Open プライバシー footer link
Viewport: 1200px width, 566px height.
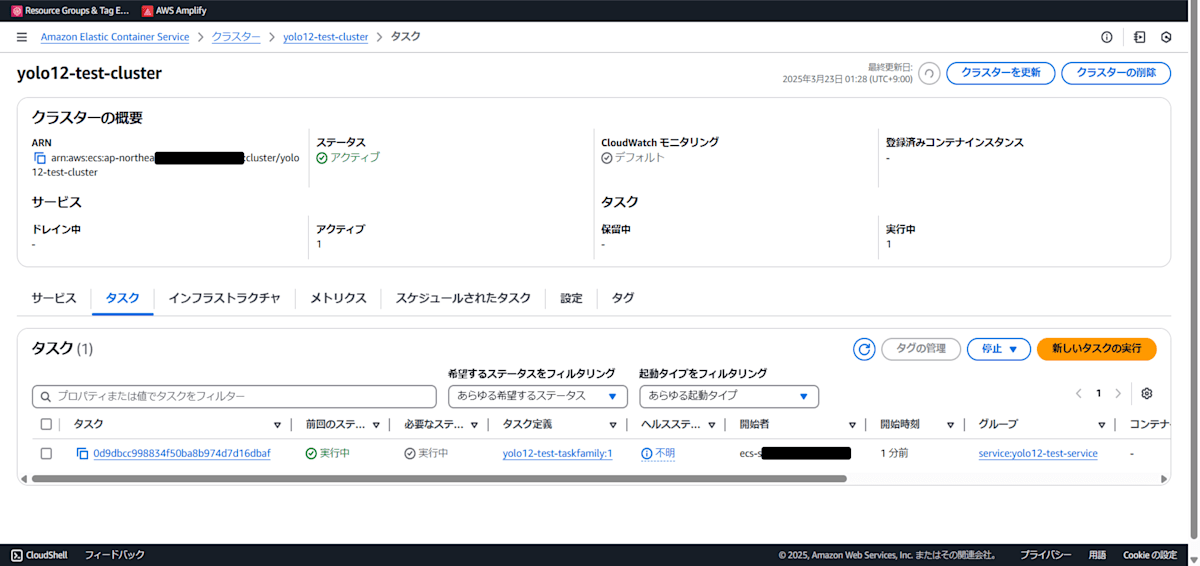click(x=1046, y=555)
